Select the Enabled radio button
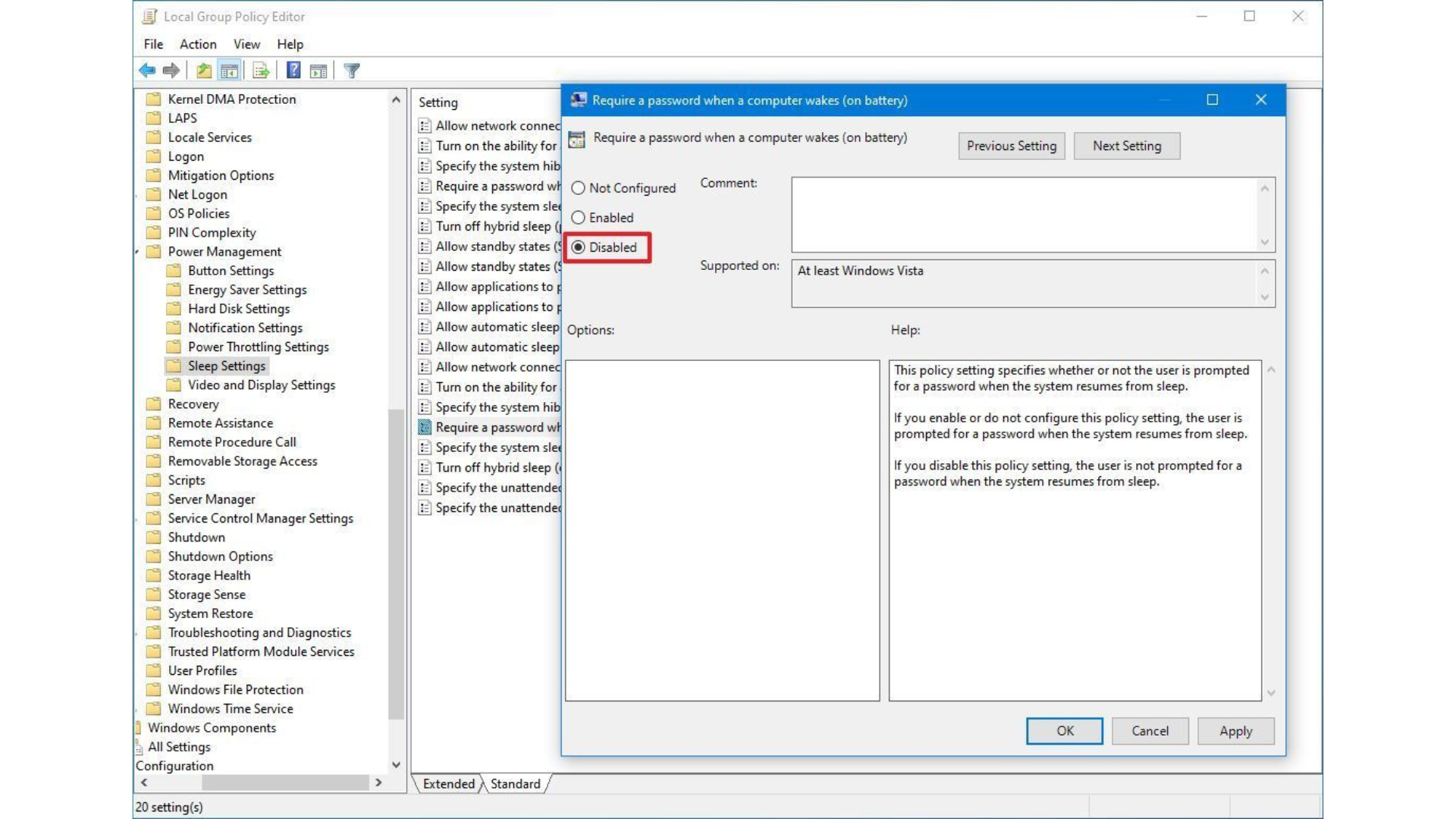Screen dimensions: 1456x819 579,218
